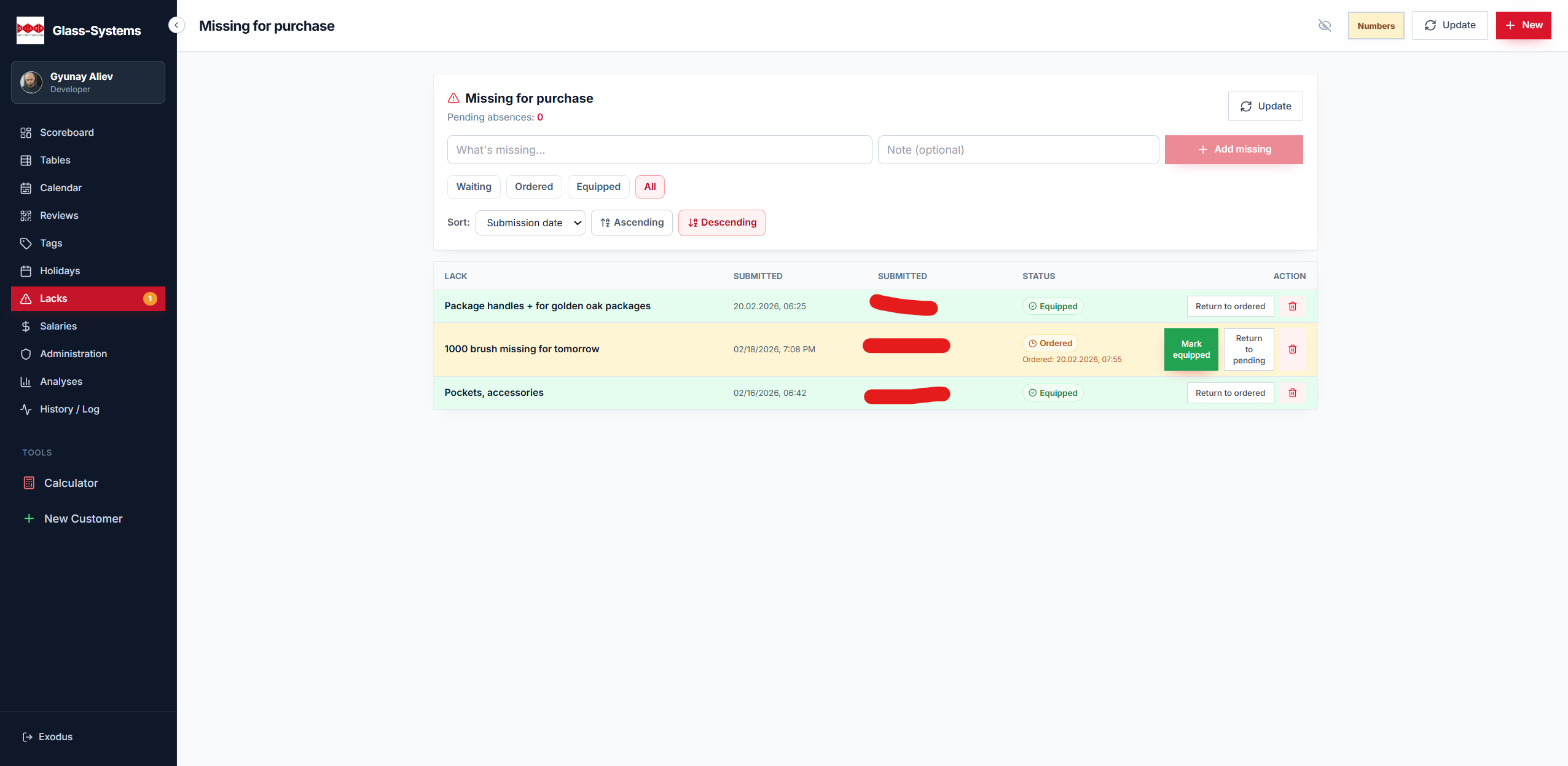Image resolution: width=1568 pixels, height=766 pixels.
Task: Open the Submission date sort dropdown
Action: click(530, 223)
